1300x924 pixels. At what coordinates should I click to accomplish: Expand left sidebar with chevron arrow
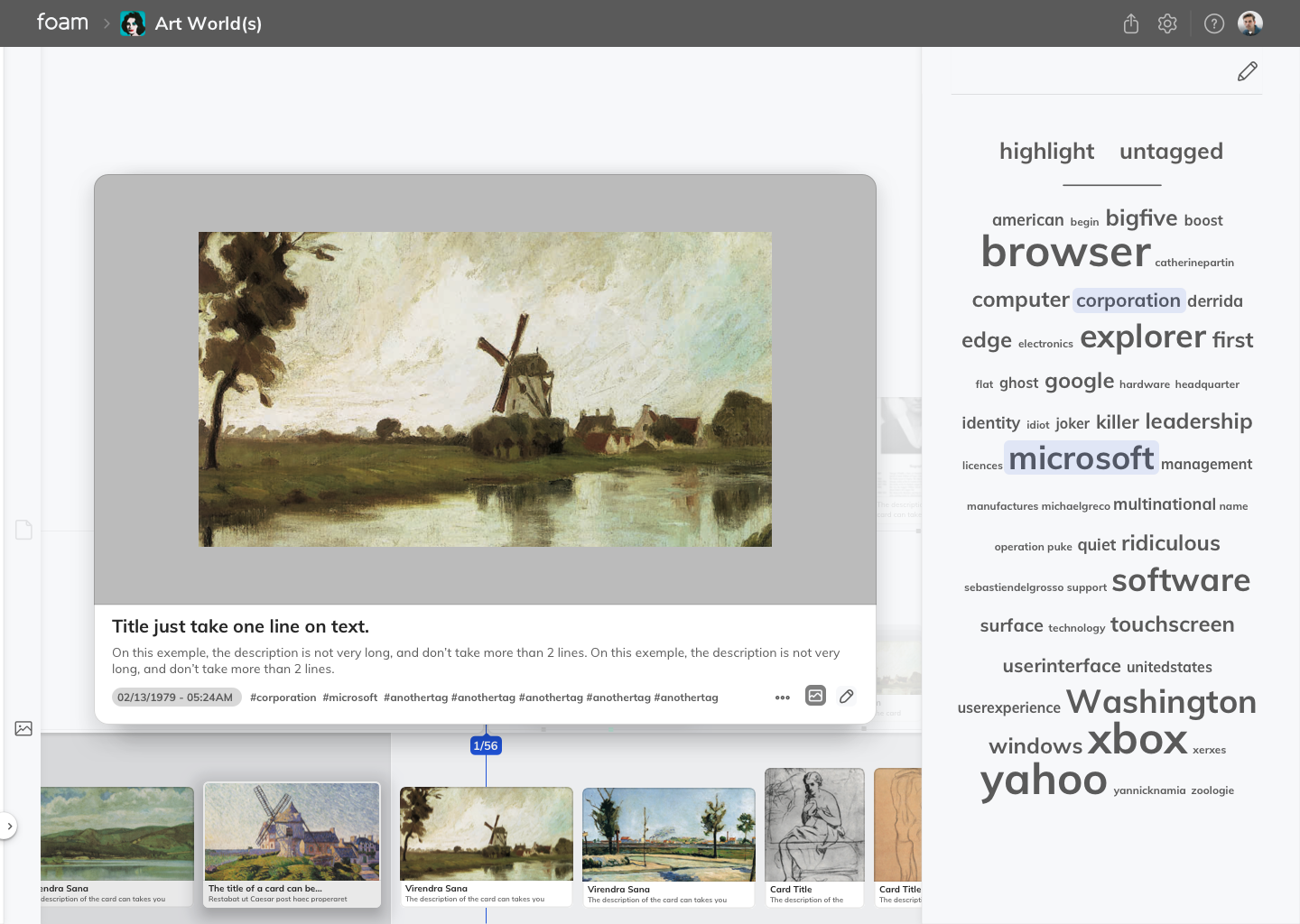(9, 826)
